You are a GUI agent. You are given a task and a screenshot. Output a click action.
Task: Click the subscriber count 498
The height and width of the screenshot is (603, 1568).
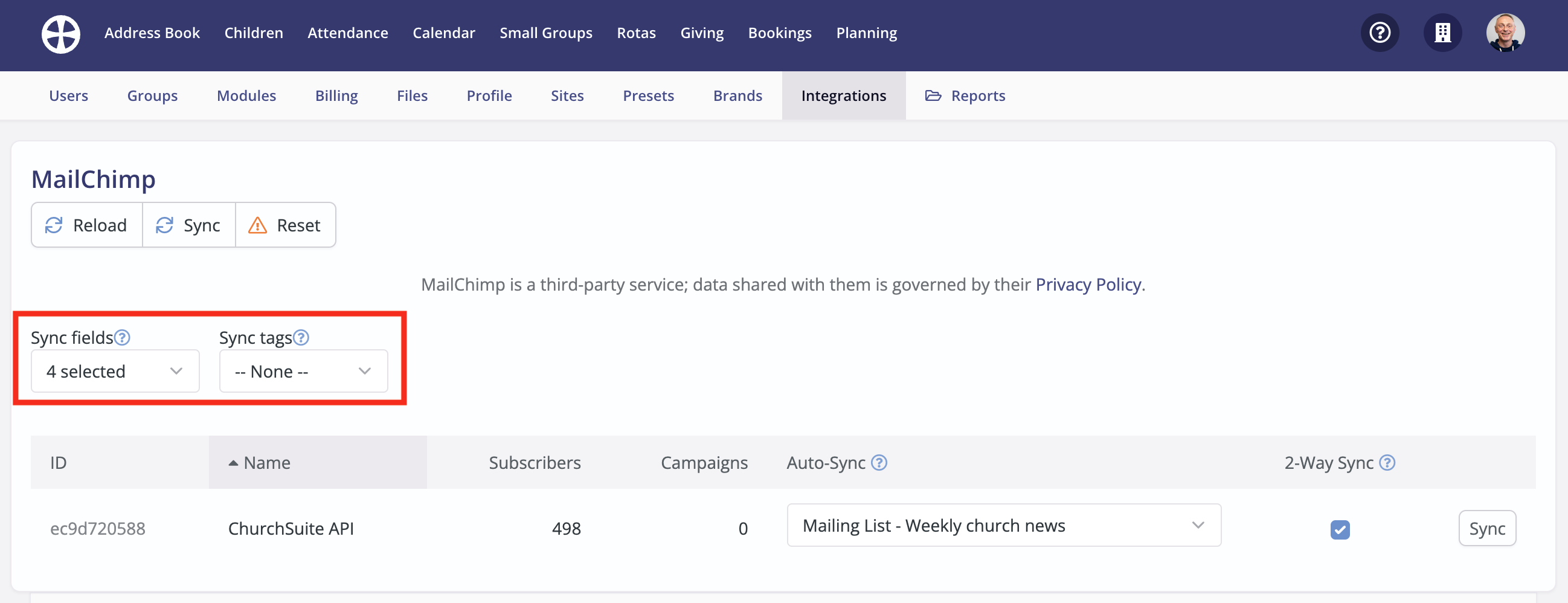pos(566,529)
